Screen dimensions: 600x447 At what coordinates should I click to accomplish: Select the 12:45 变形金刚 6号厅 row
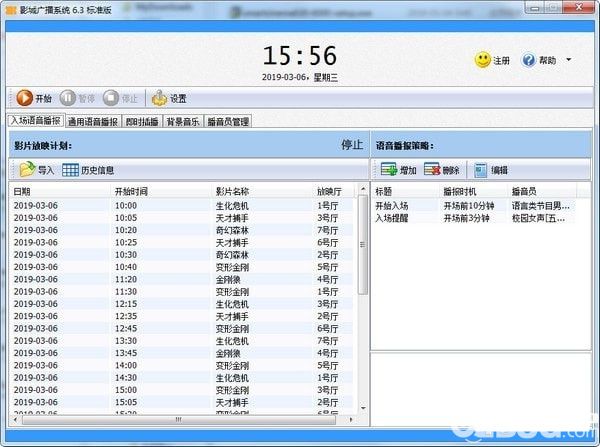click(181, 328)
